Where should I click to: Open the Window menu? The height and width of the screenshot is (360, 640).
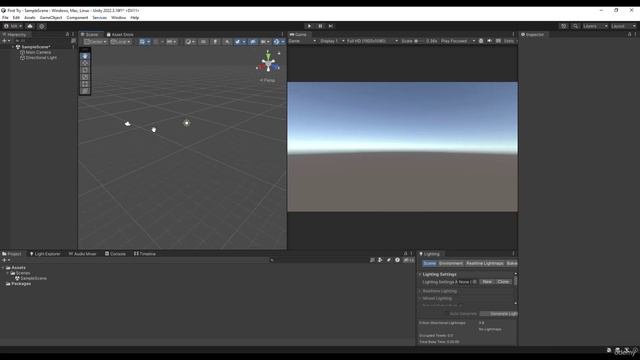tap(119, 18)
